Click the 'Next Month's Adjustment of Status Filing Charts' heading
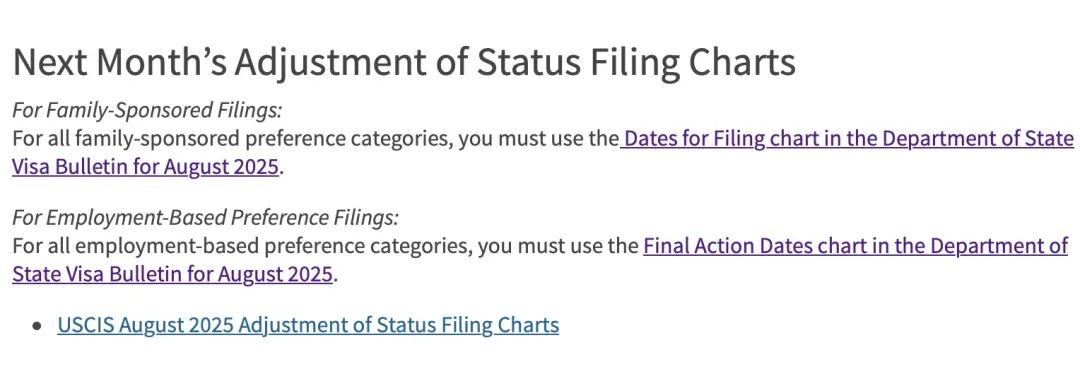 tap(404, 63)
